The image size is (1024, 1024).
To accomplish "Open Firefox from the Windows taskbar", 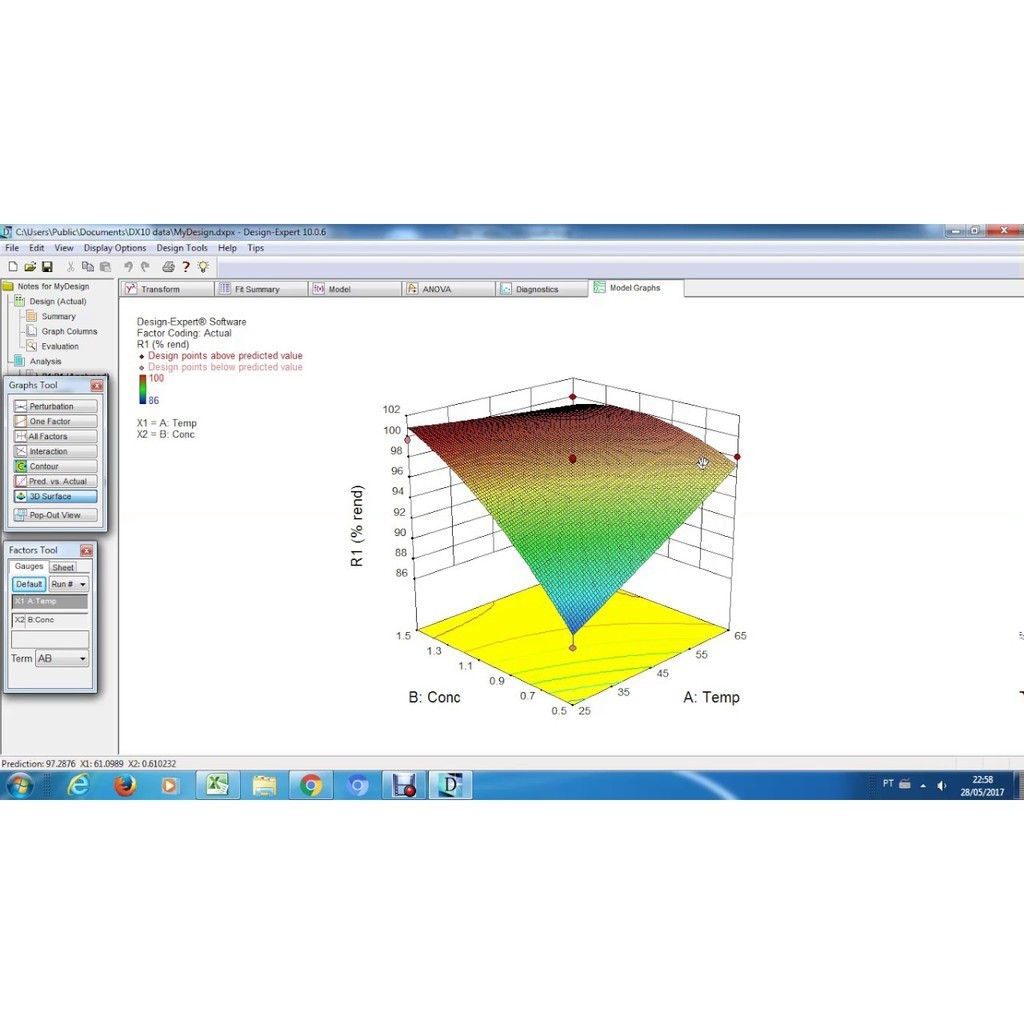I will click(125, 786).
